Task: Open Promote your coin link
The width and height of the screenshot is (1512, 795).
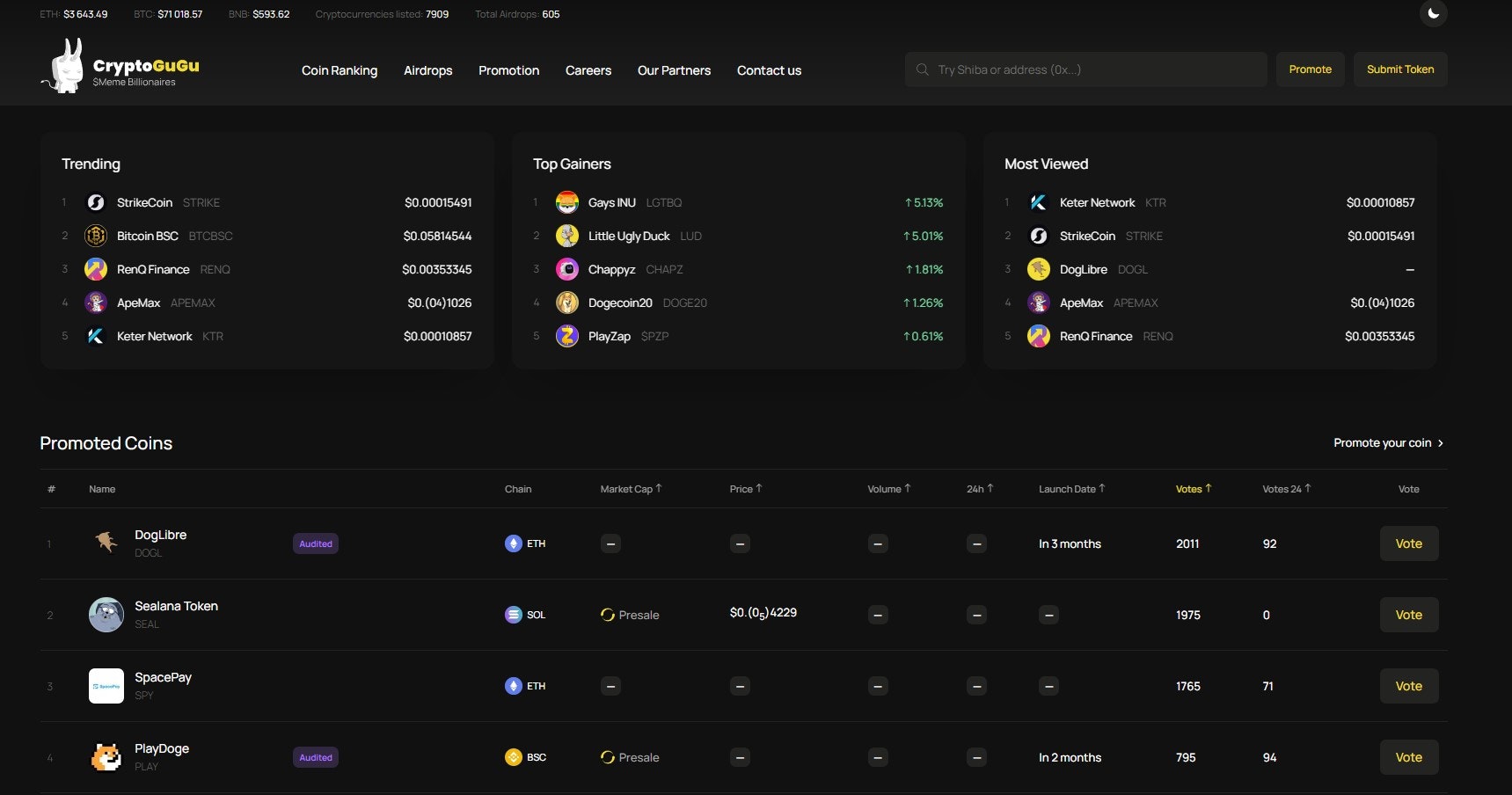Action: coord(1388,442)
